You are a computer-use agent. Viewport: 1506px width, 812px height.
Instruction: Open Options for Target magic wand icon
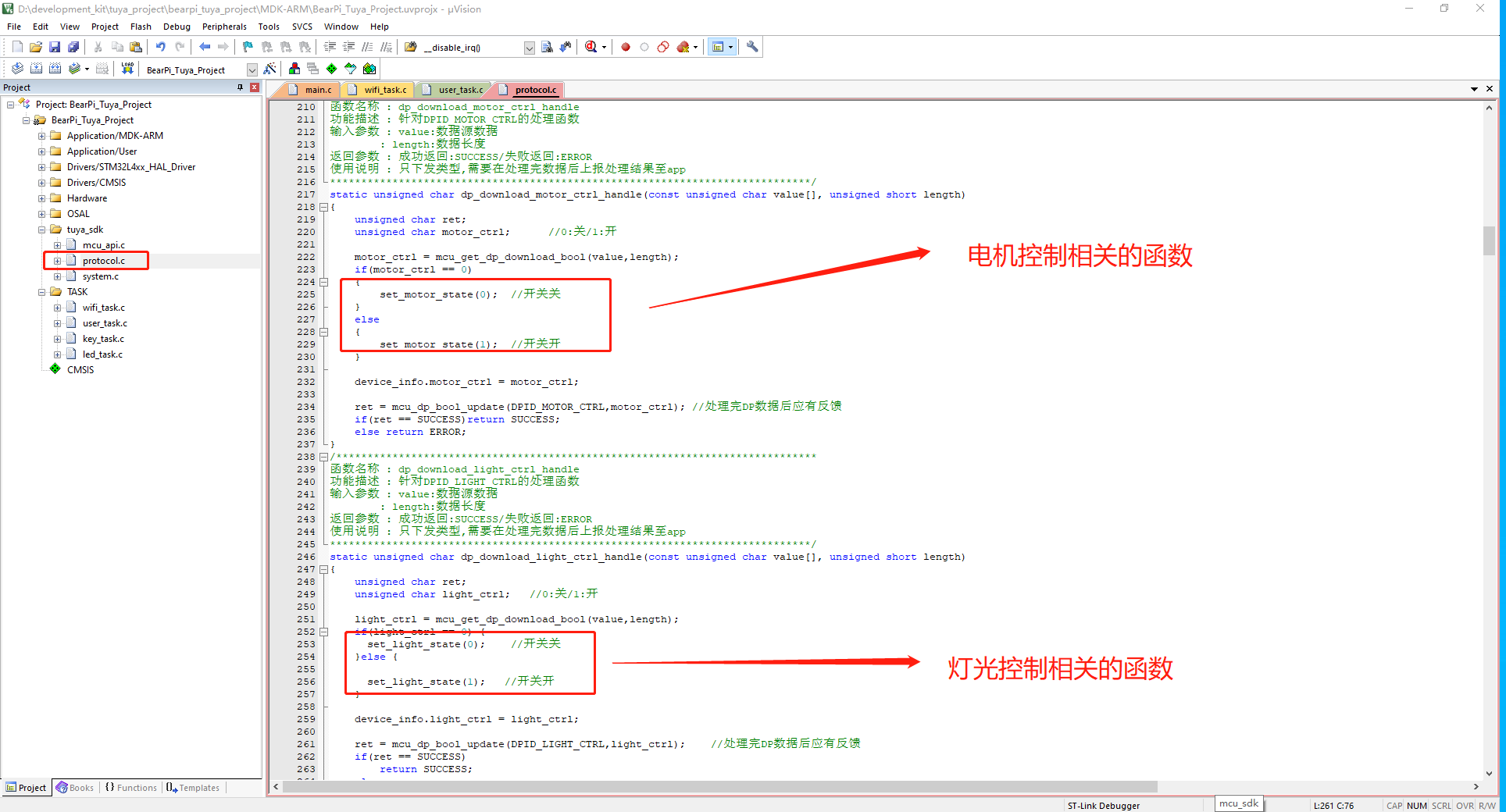269,69
